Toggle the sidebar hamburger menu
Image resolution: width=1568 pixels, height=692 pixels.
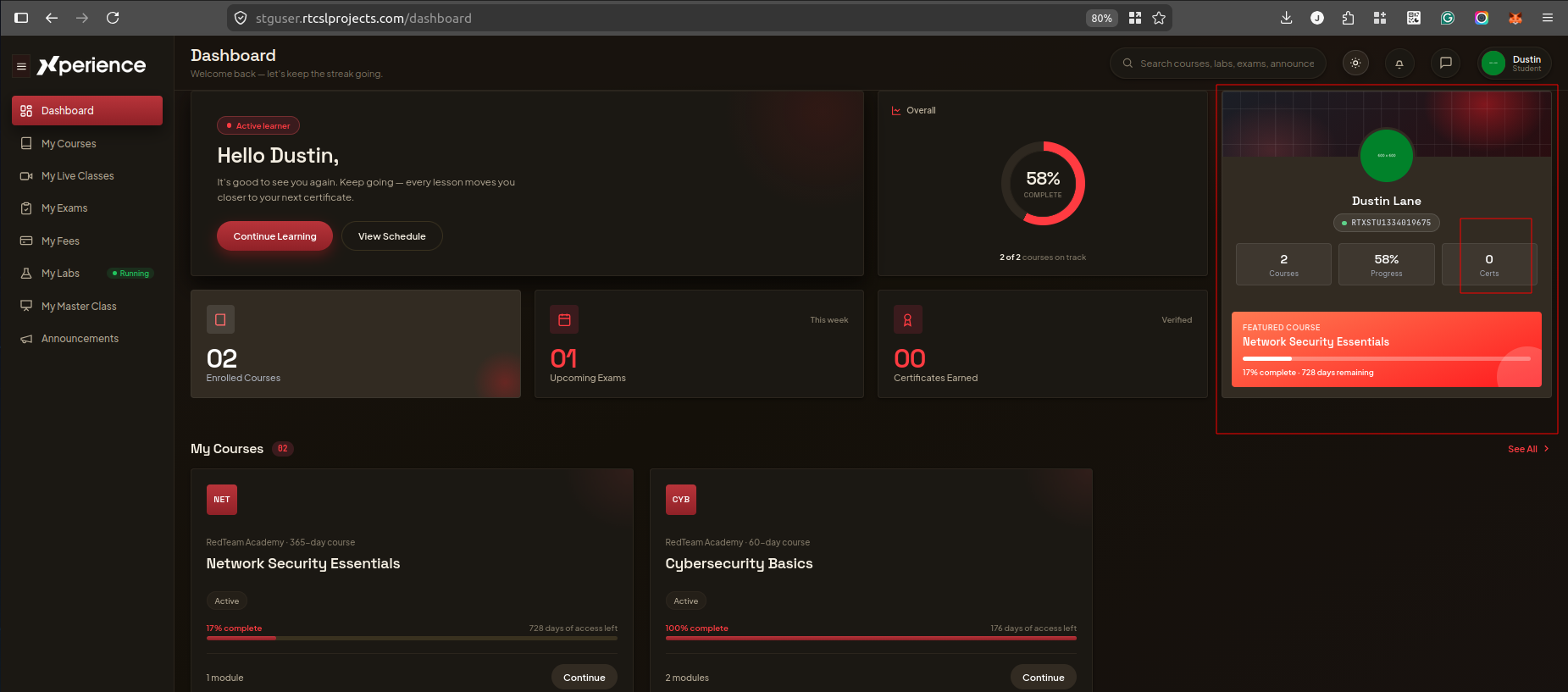click(21, 66)
